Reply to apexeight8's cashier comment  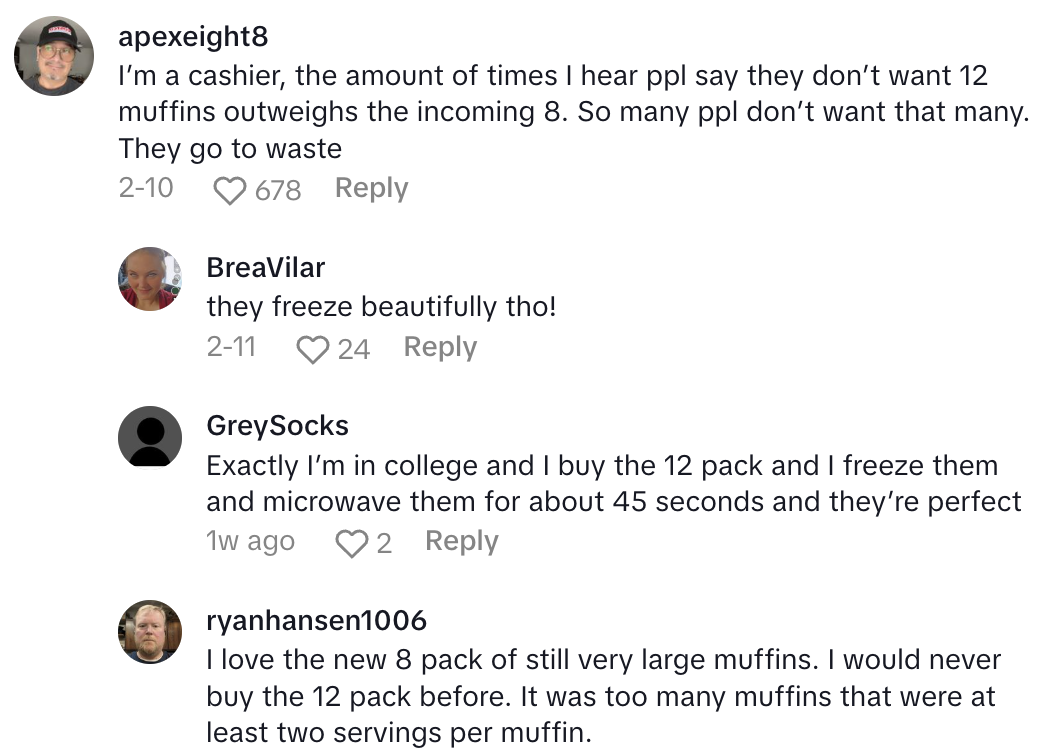[x=371, y=188]
